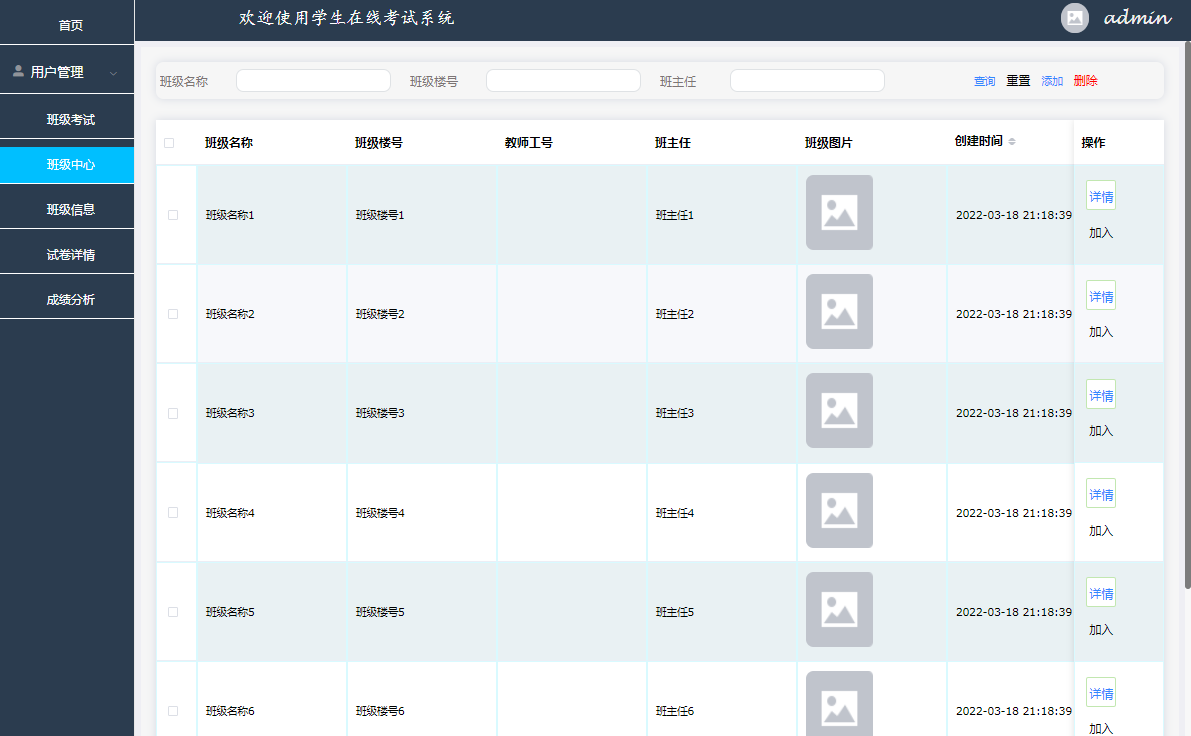Image resolution: width=1191 pixels, height=736 pixels.
Task: Focus the 班主任 search input field
Action: click(807, 81)
